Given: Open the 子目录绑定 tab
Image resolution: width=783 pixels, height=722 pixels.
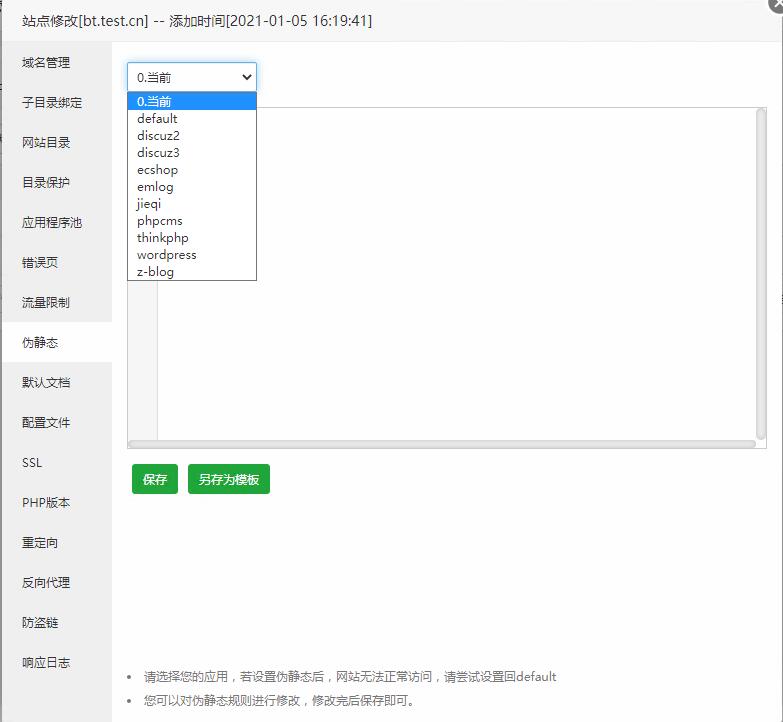Looking at the screenshot, I should pos(57,102).
